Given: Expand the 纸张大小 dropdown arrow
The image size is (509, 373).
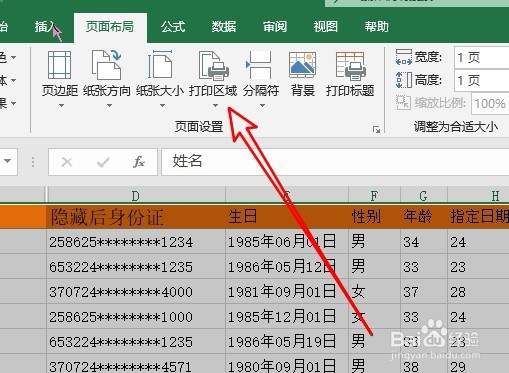Looking at the screenshot, I should coord(162,106).
